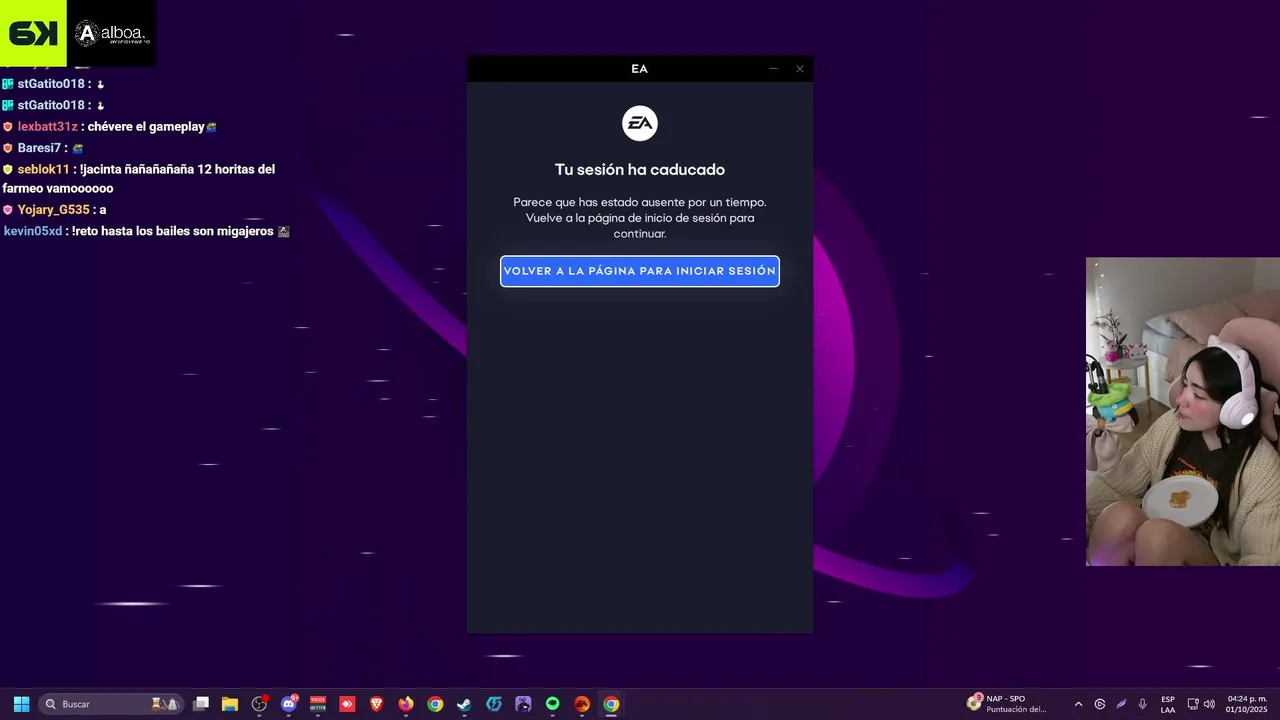Open the Windows Start menu
Viewport: 1280px width, 720px height.
click(21, 704)
